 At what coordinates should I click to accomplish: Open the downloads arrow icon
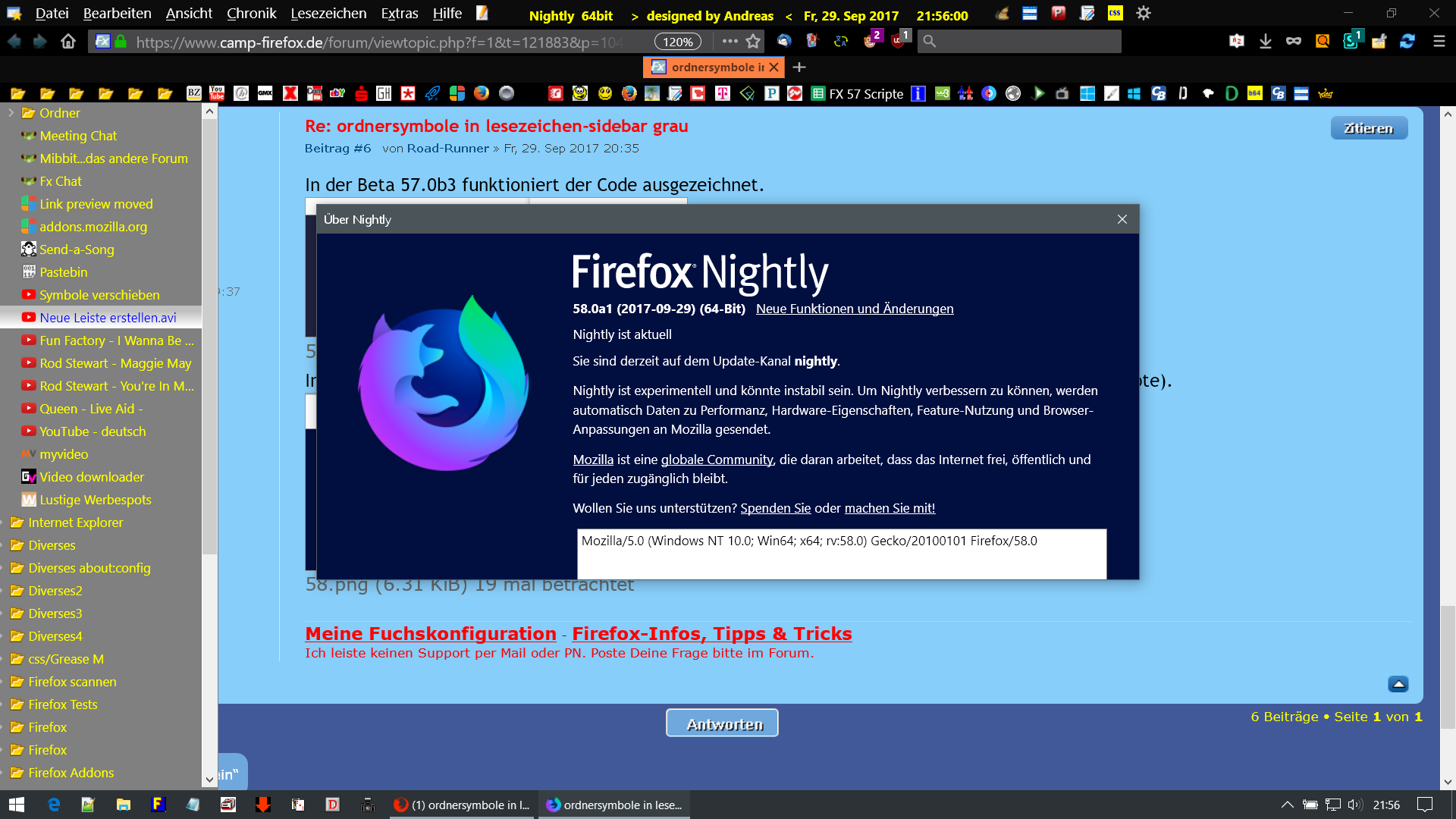(1265, 42)
